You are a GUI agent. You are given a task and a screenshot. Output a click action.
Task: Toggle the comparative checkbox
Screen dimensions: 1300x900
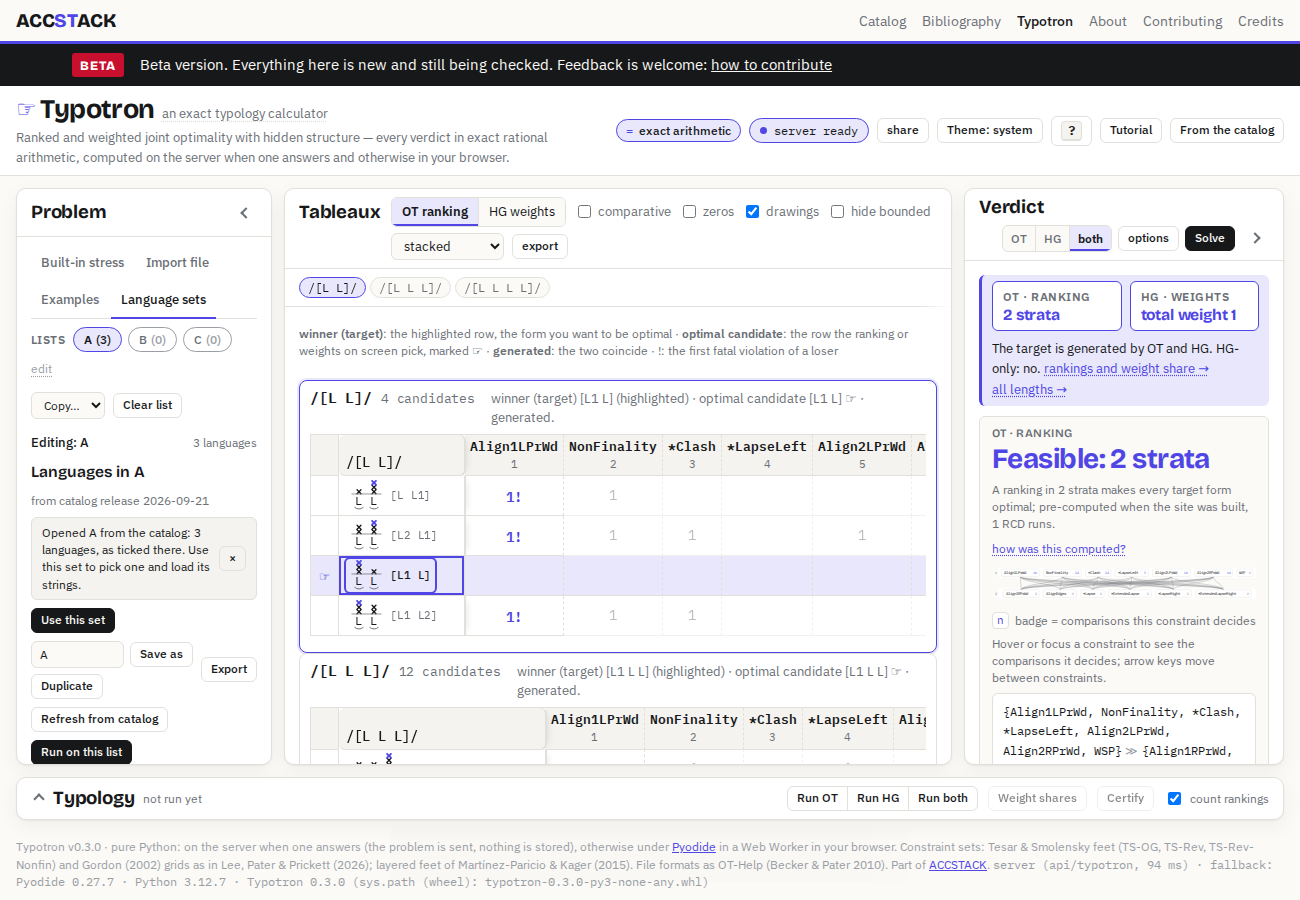coord(585,211)
